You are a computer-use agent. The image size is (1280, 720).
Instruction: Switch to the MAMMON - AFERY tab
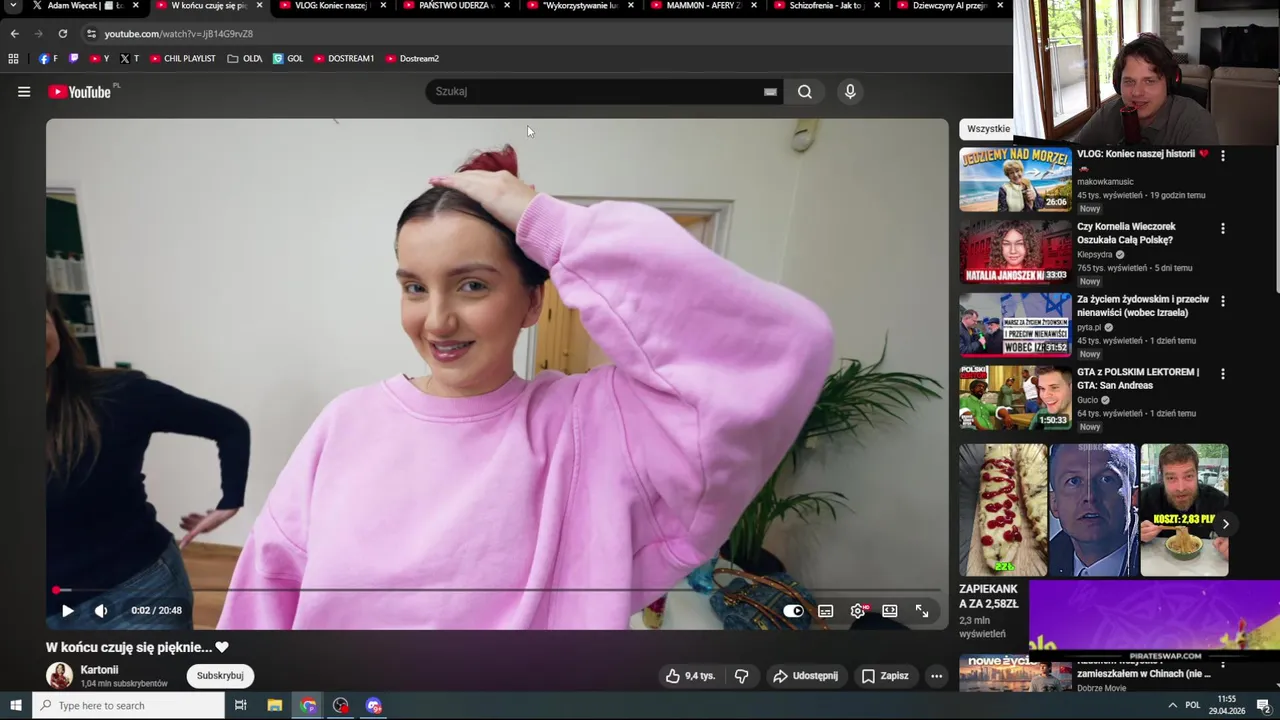705,6
